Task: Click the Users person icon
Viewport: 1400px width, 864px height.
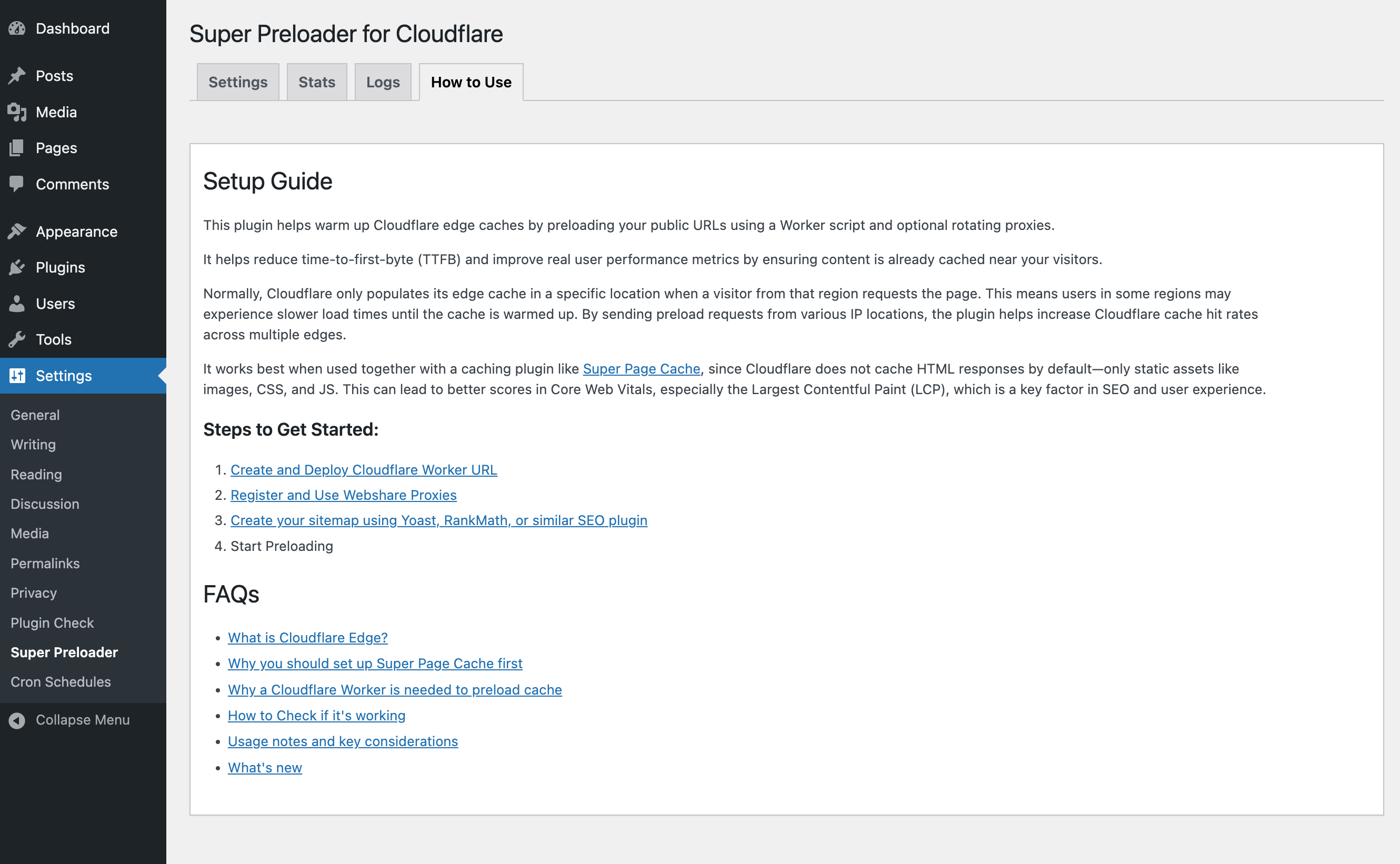Action: [x=17, y=304]
